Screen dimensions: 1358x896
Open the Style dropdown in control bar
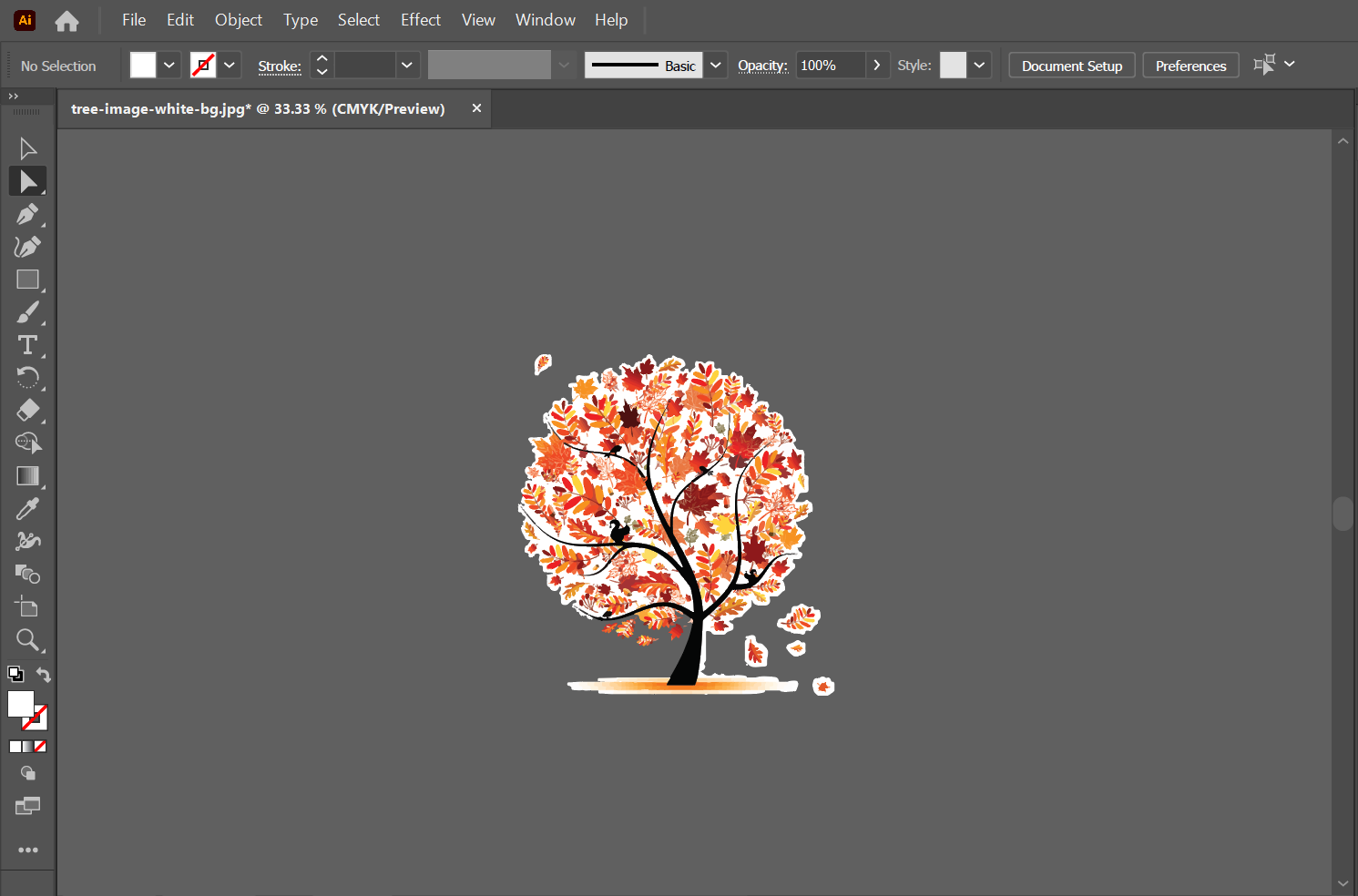tap(980, 65)
